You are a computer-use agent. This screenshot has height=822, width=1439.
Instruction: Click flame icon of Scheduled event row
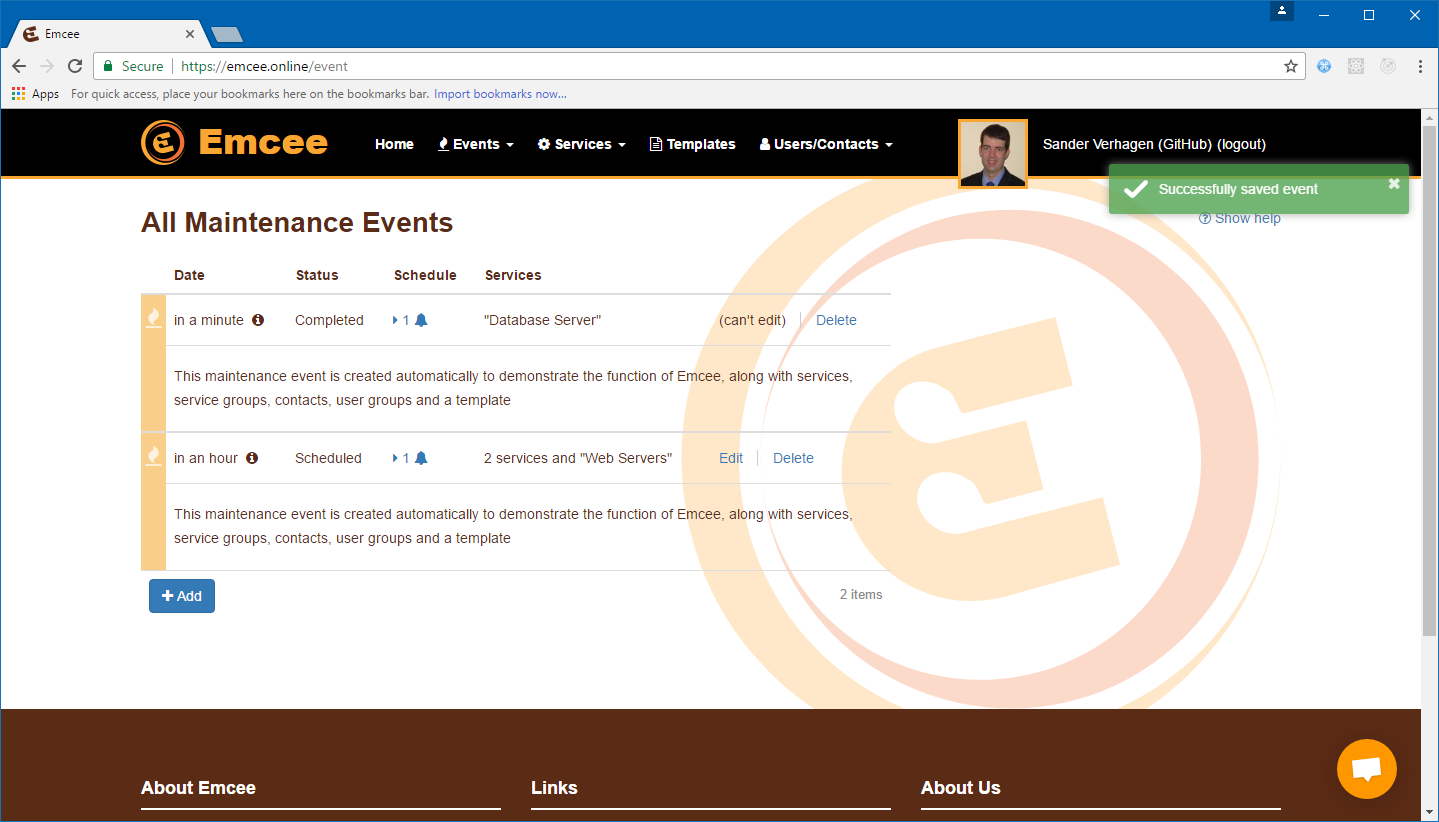tap(153, 456)
